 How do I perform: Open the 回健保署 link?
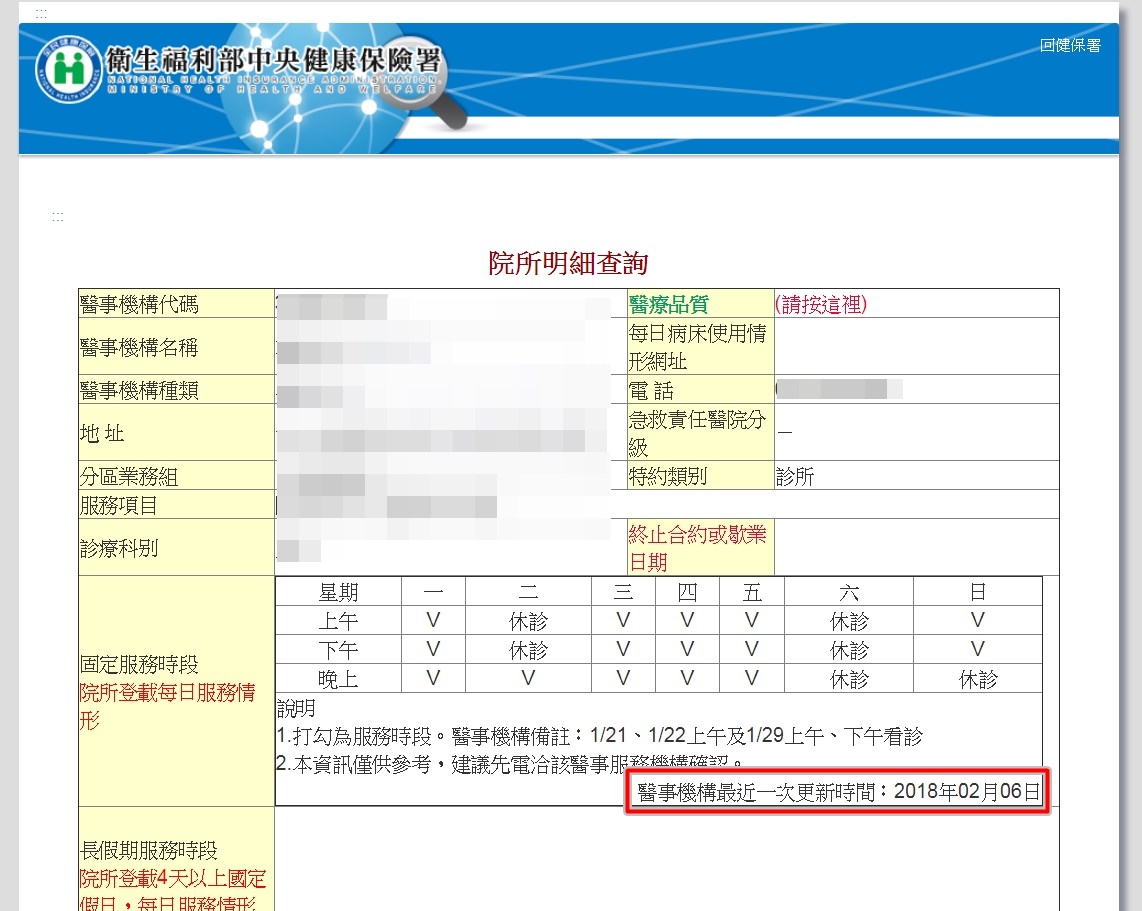click(x=1069, y=45)
